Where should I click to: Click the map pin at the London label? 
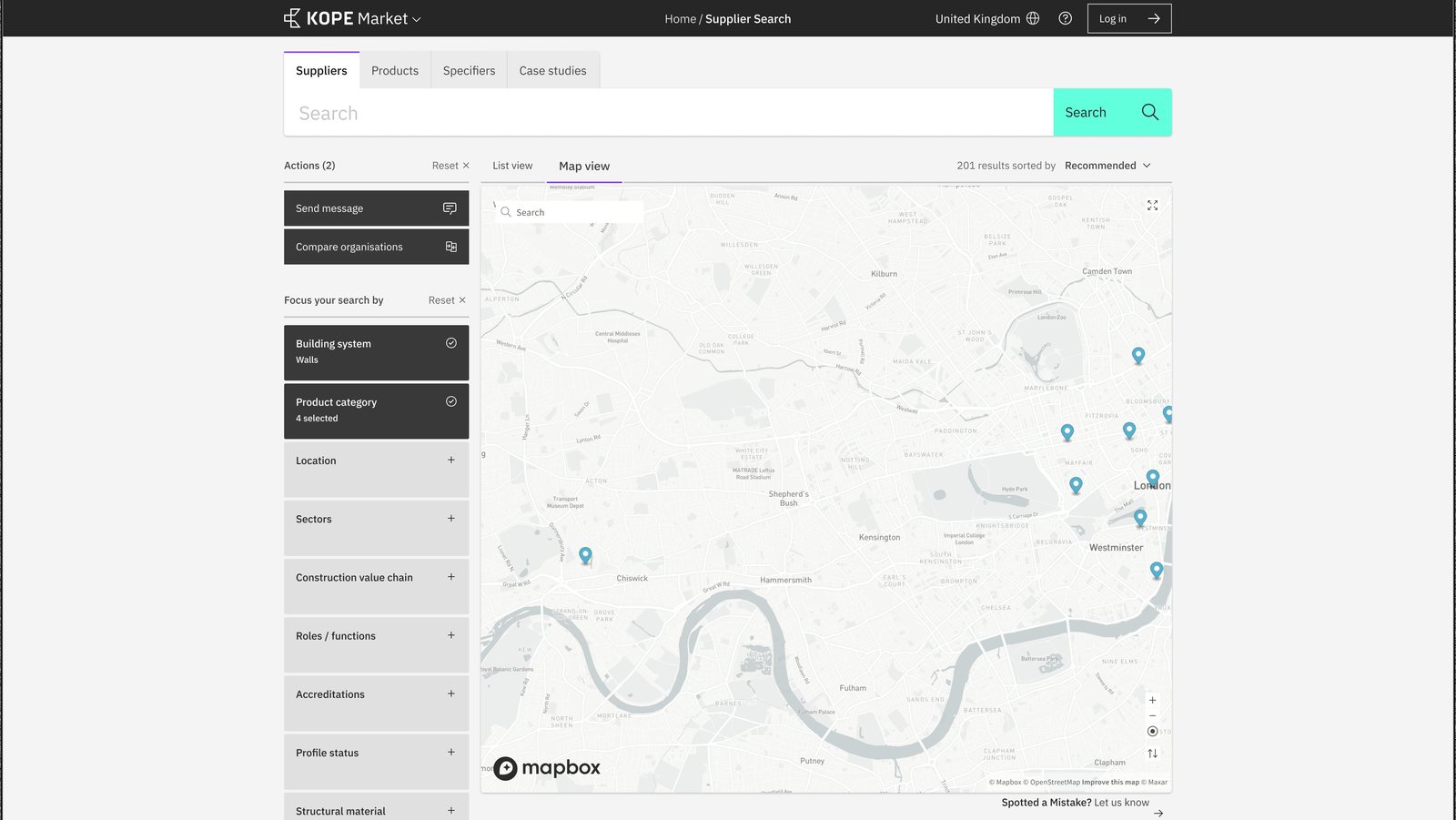click(1153, 478)
